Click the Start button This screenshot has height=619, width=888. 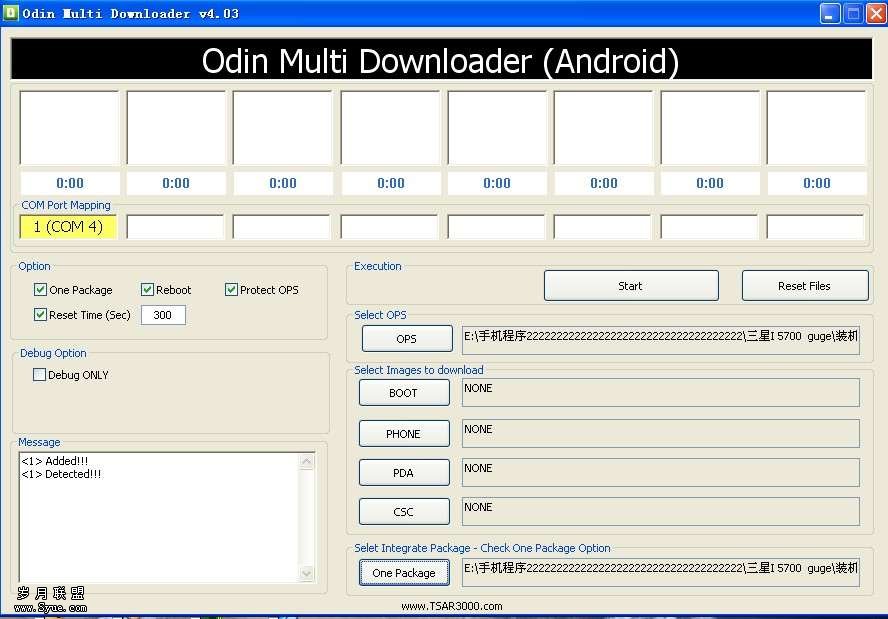click(631, 285)
